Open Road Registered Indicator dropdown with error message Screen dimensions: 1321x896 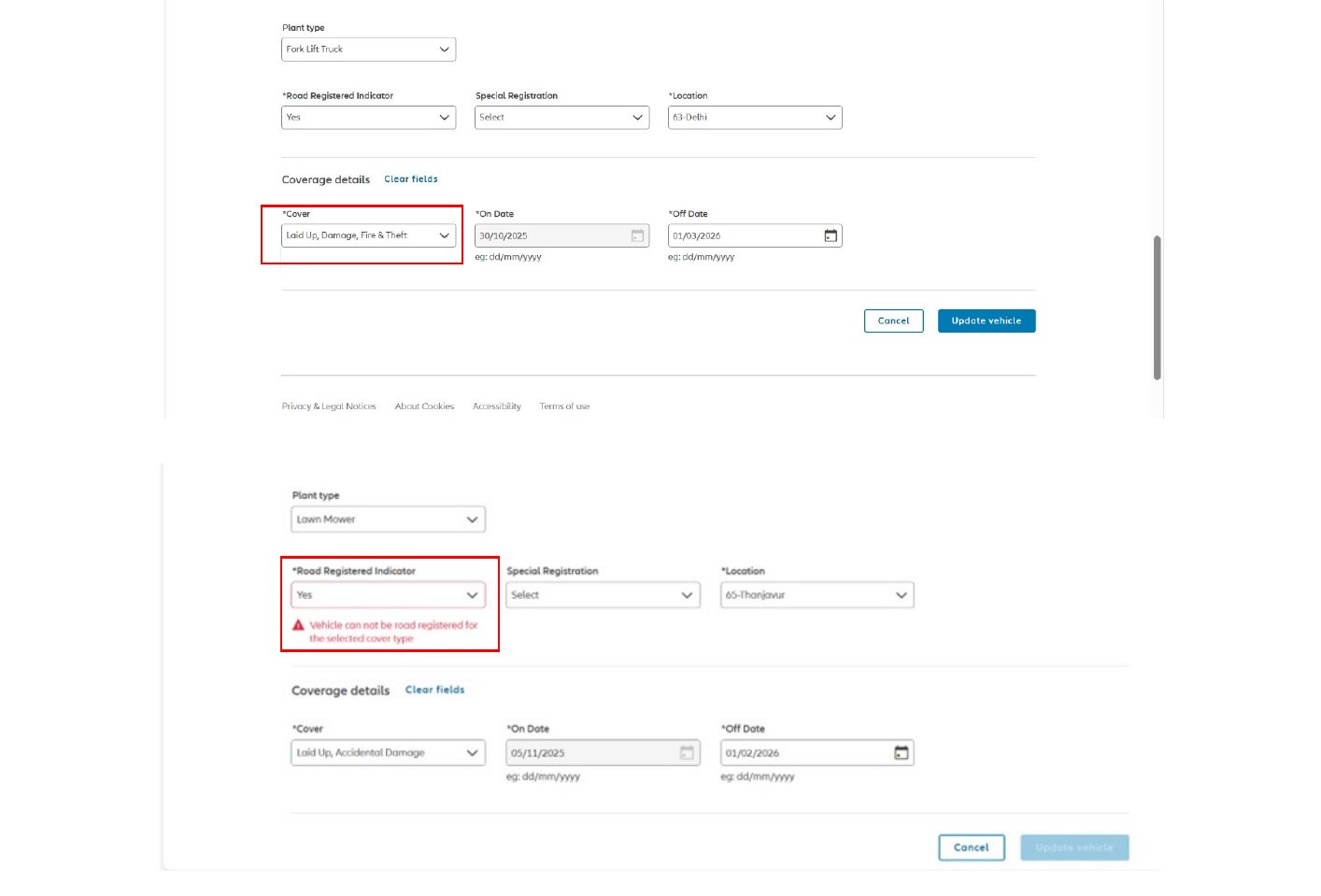tap(389, 595)
